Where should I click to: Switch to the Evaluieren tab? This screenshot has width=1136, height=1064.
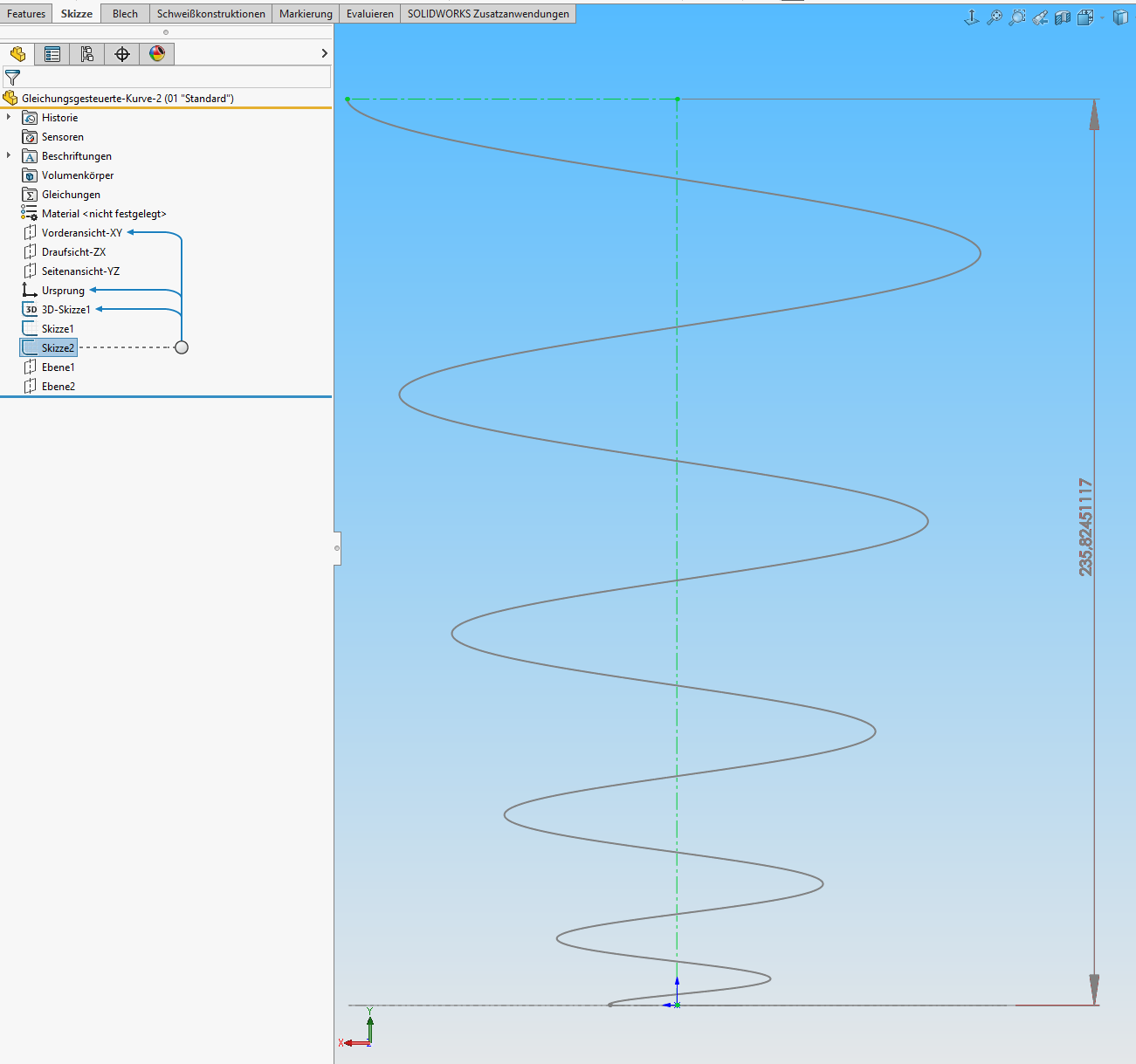tap(369, 14)
